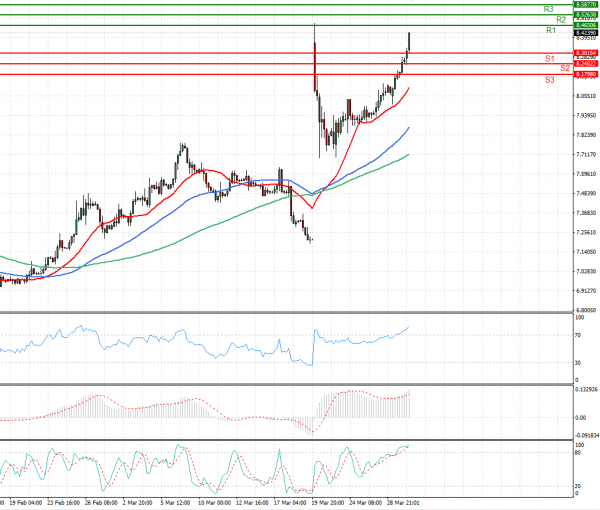Click the 5 Mar 12:00 date label
Image resolution: width=600 pixels, height=510 pixels.
(x=175, y=503)
